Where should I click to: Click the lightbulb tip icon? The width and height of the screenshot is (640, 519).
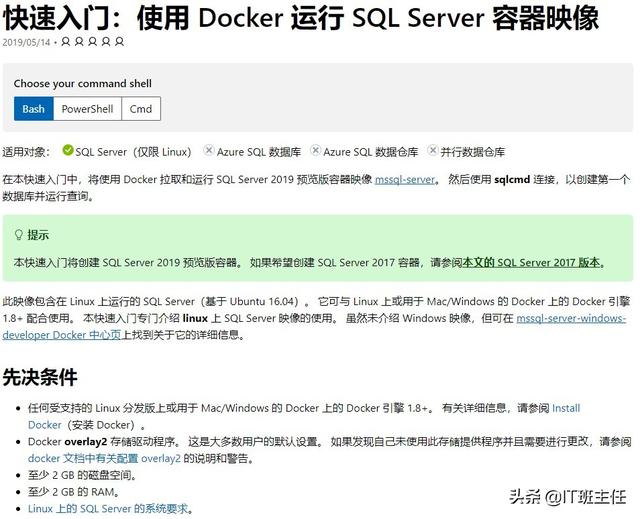click(18, 235)
